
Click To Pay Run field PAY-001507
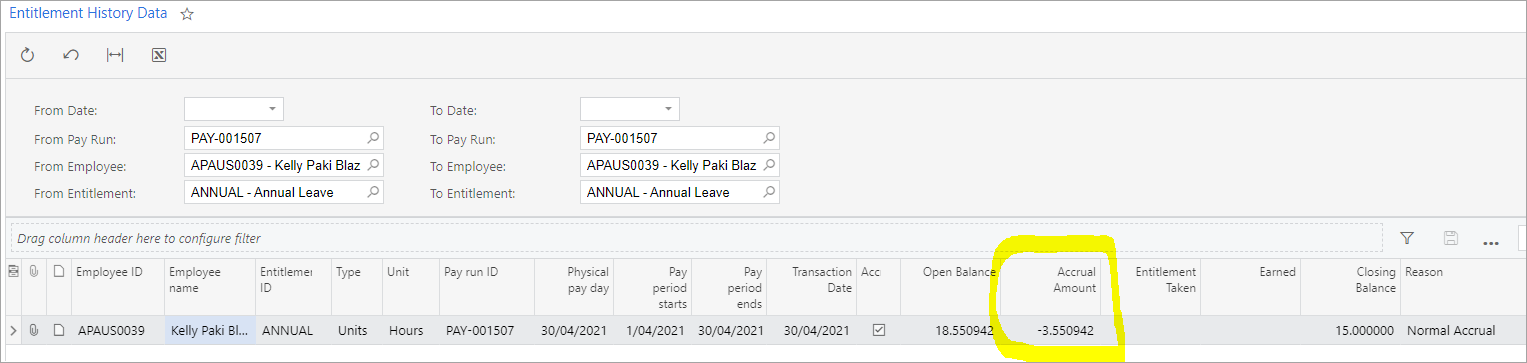680,138
